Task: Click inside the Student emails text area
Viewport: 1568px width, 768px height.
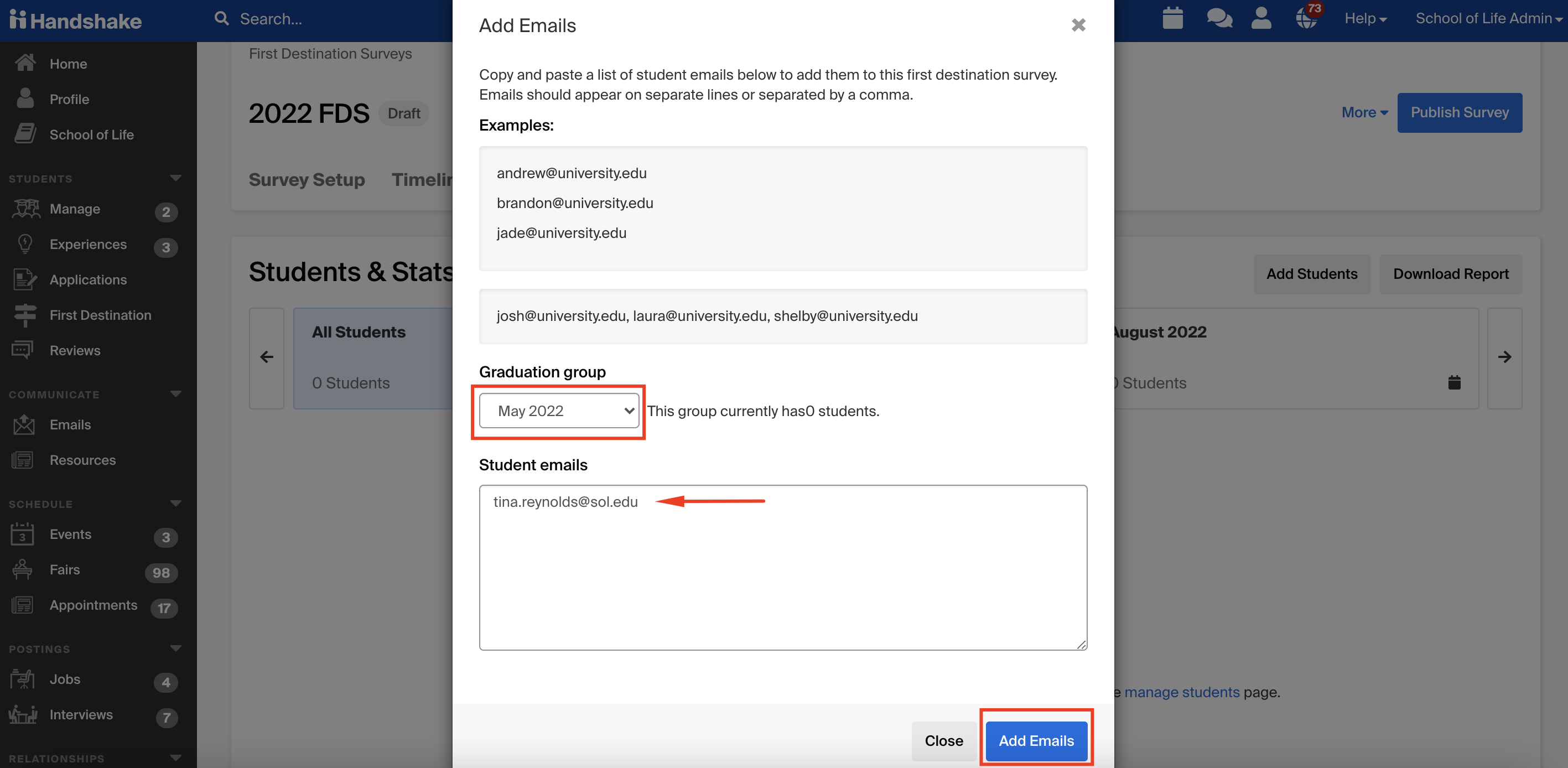Action: coord(783,567)
